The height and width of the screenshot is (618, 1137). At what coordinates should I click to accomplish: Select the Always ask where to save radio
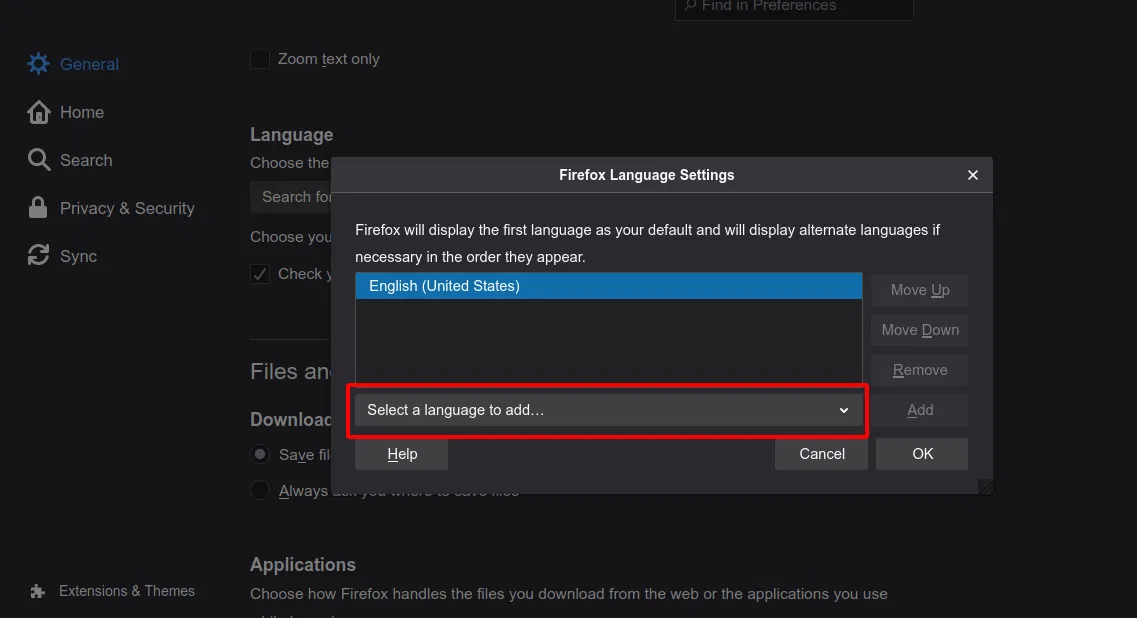260,491
